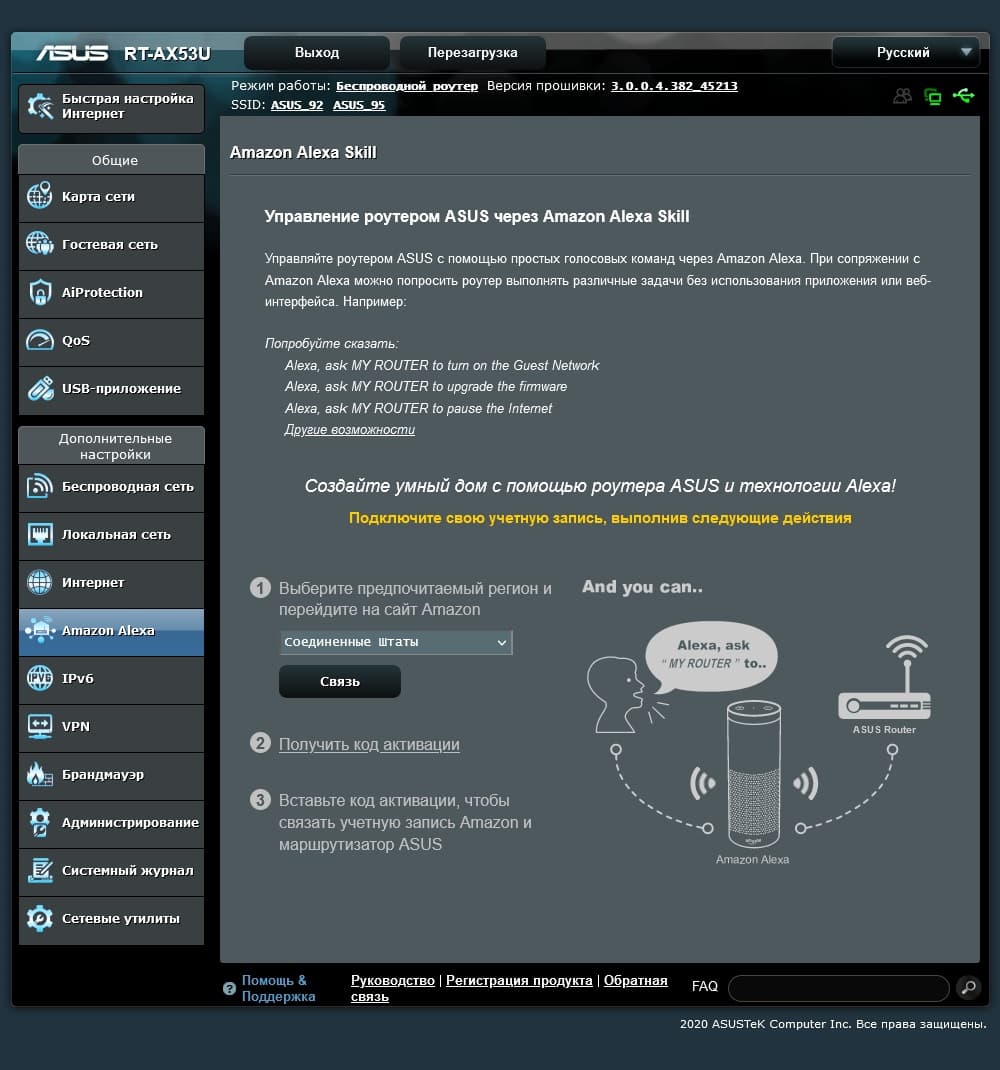Image resolution: width=1000 pixels, height=1070 pixels.
Task: Click the Перезагрузка button
Action: (x=472, y=53)
